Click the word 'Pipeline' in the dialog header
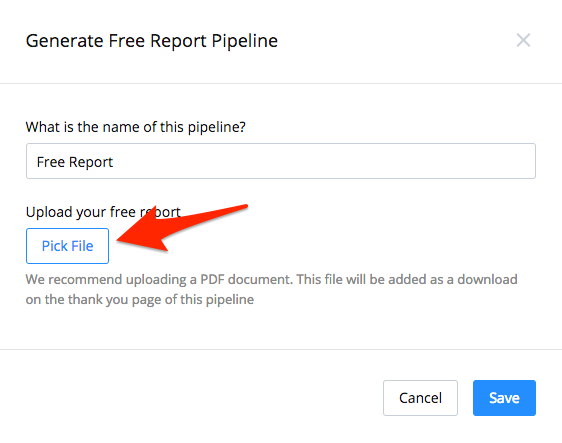562x443 pixels. [x=244, y=41]
